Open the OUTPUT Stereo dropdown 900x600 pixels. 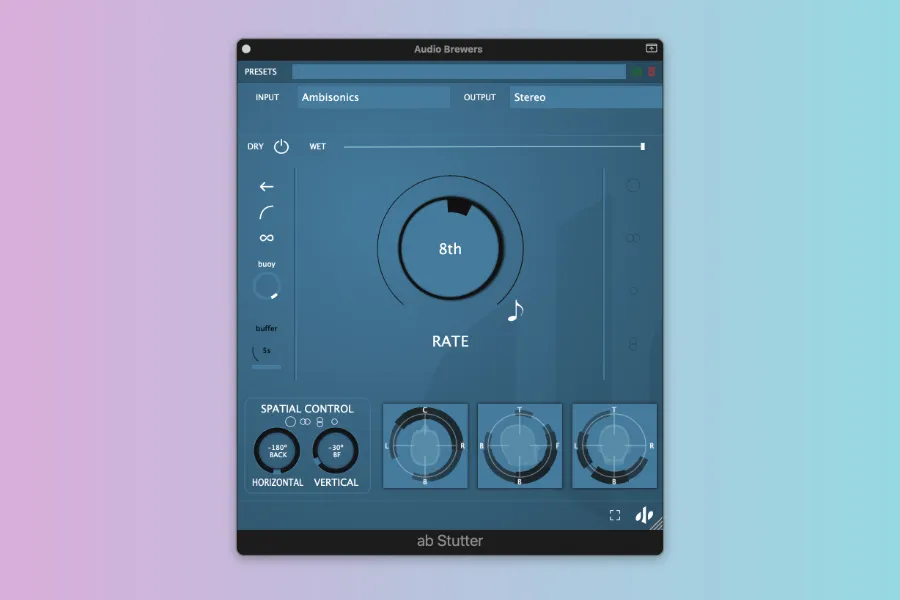click(585, 97)
